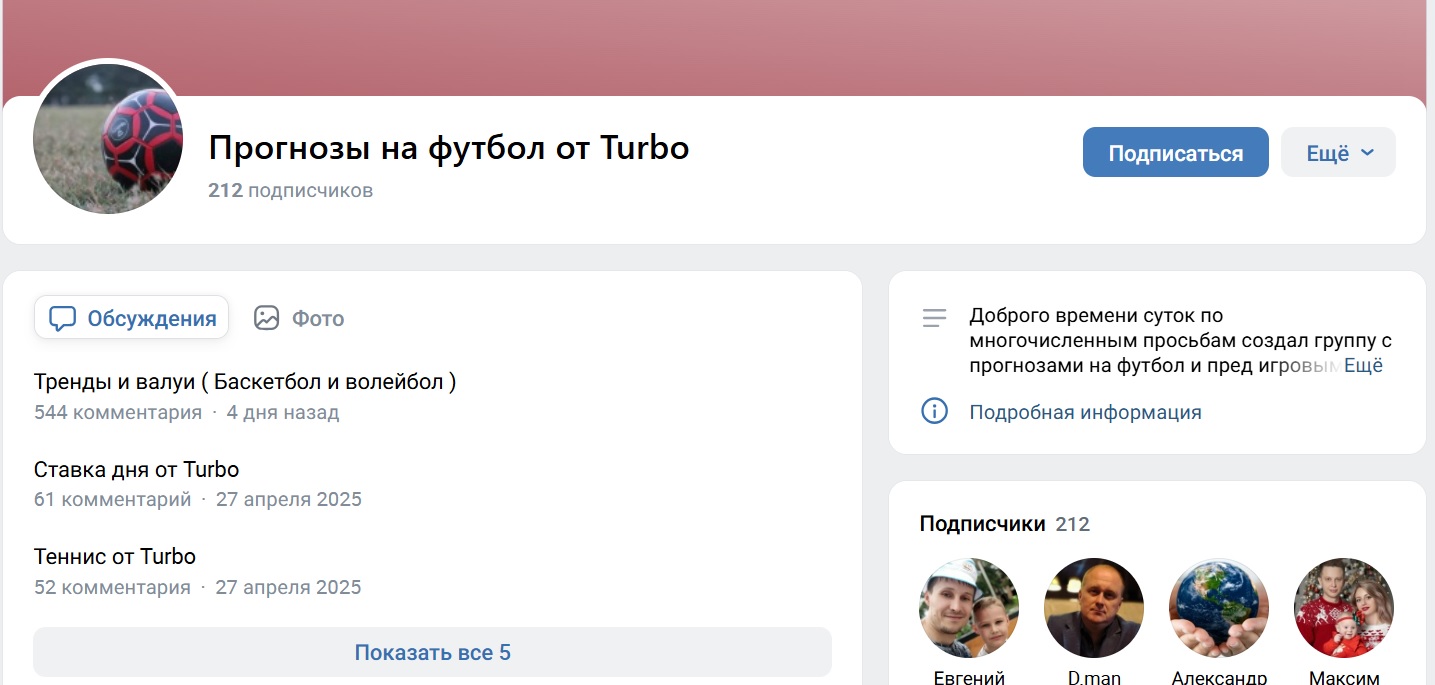Click subscriber name Максим
Screen dimensions: 1435x685
(x=1344, y=677)
